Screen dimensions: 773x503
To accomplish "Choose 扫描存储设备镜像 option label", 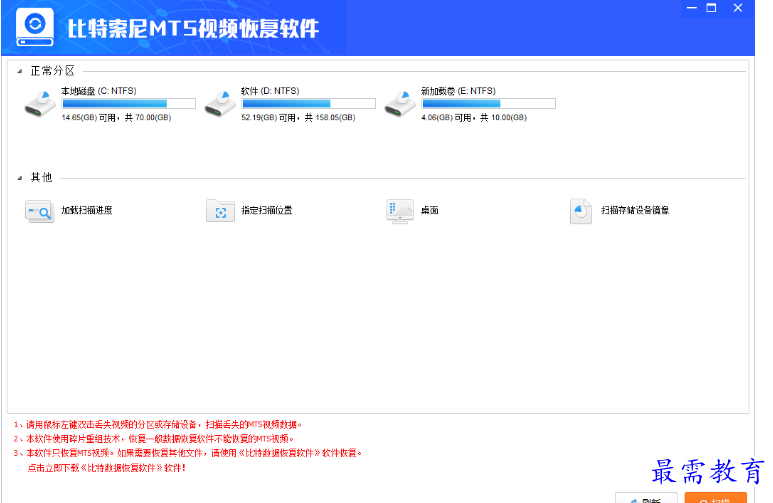I will coord(635,211).
